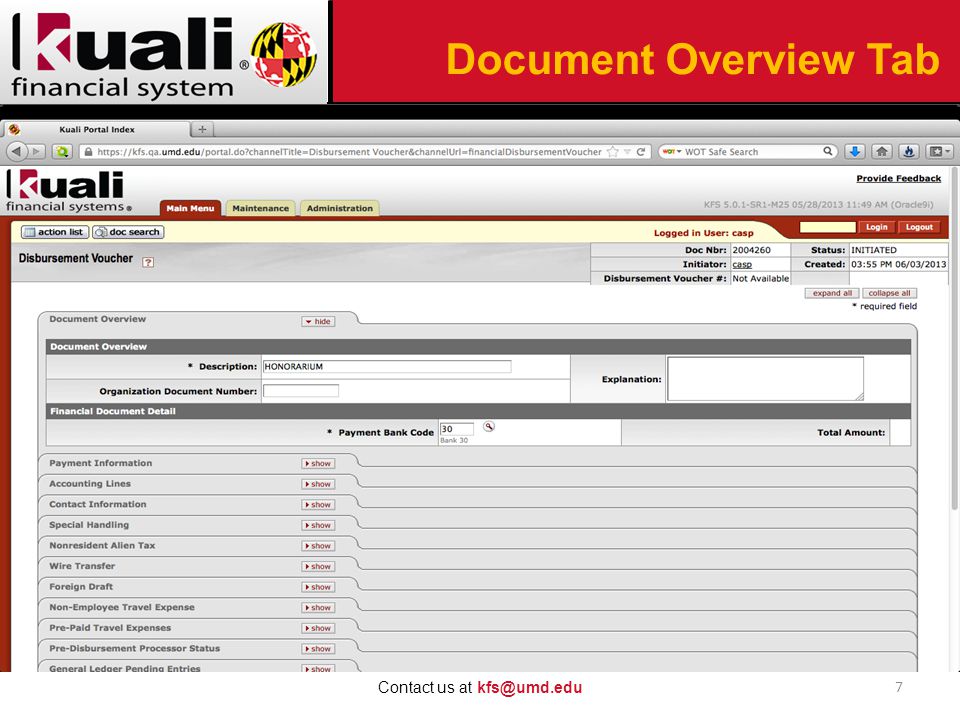Show the Foreign Draft section
The image size is (960, 720).
(x=318, y=587)
